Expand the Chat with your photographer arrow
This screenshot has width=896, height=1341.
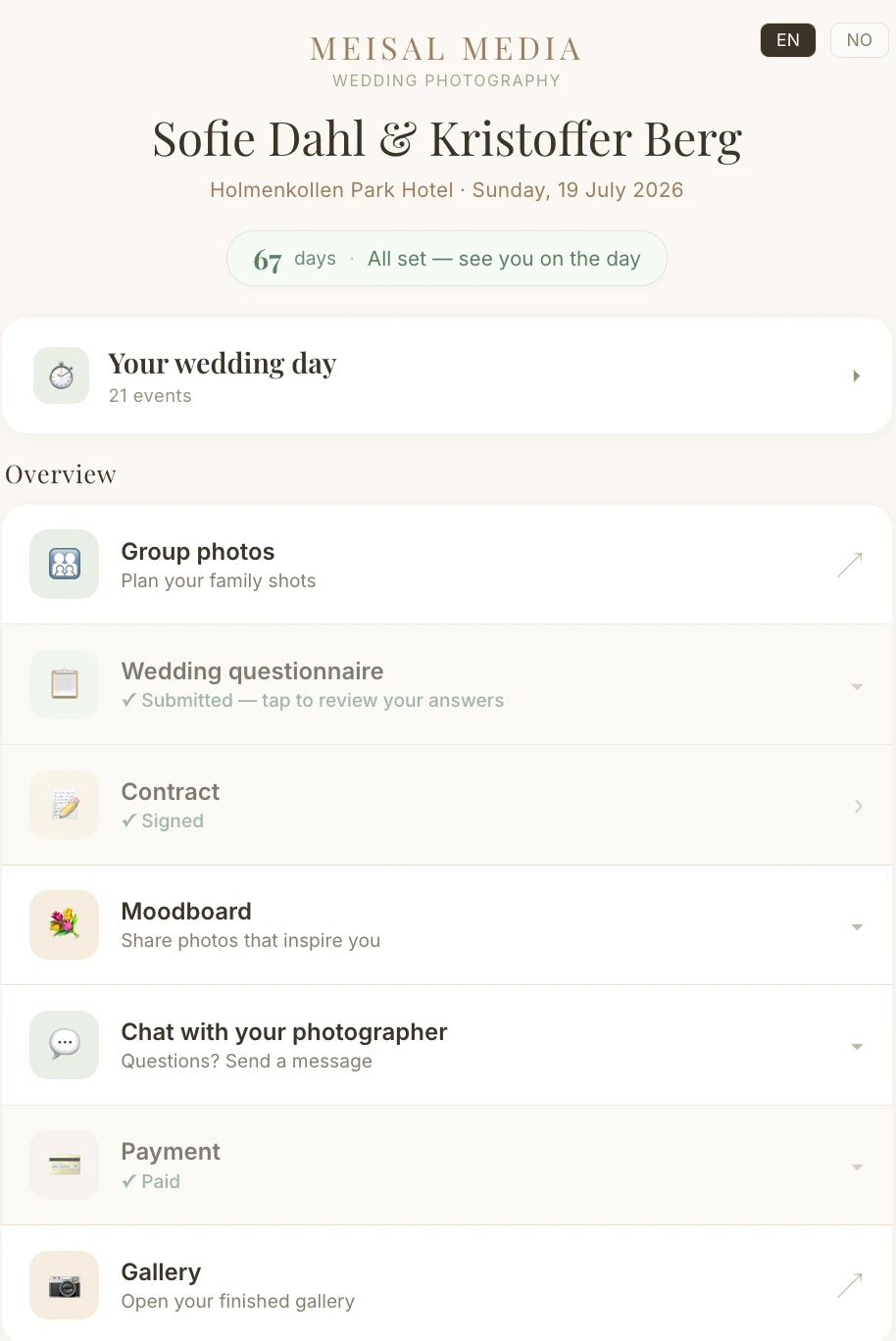[x=857, y=1047]
